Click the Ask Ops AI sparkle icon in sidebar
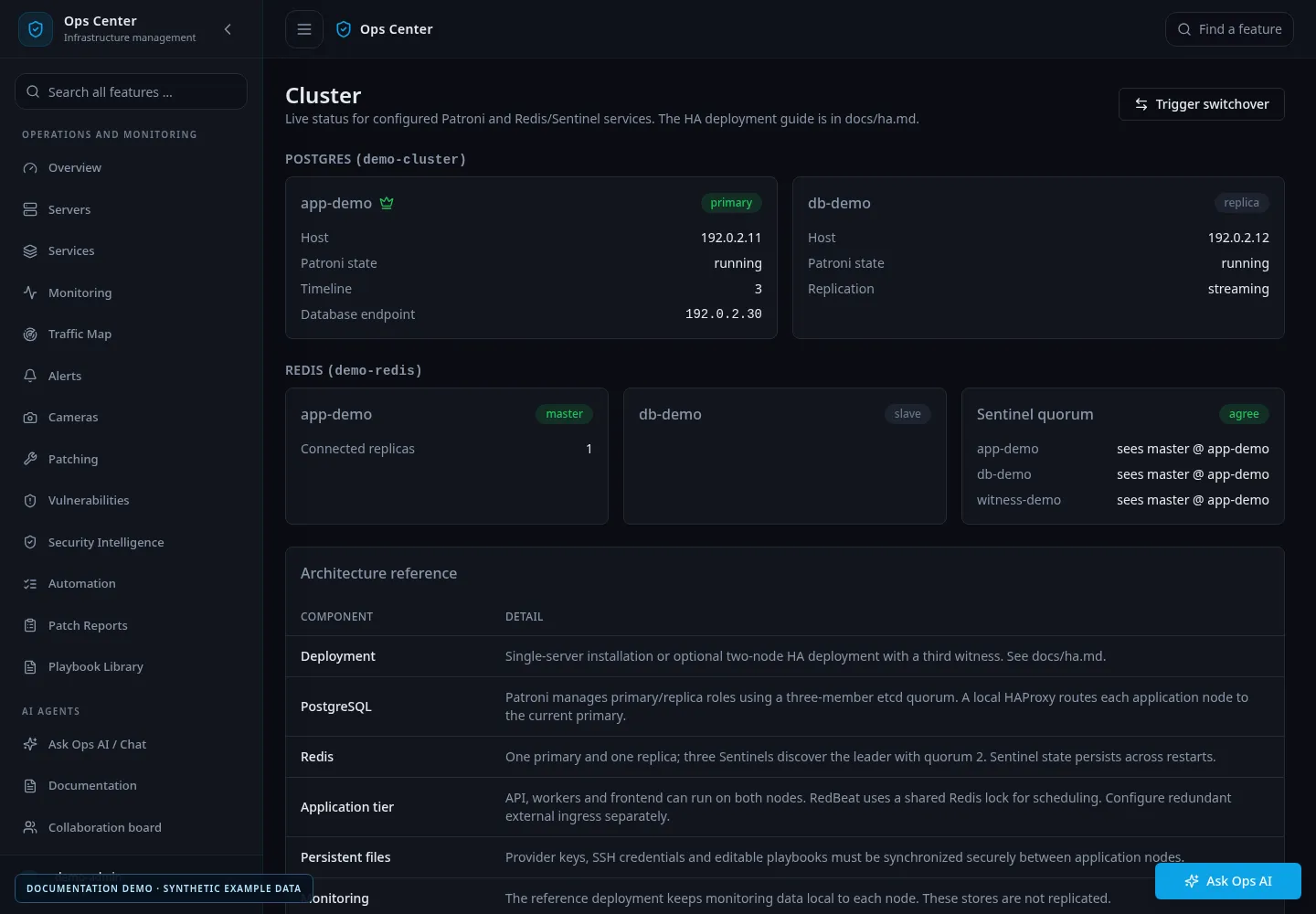This screenshot has width=1316, height=914. (x=30, y=744)
